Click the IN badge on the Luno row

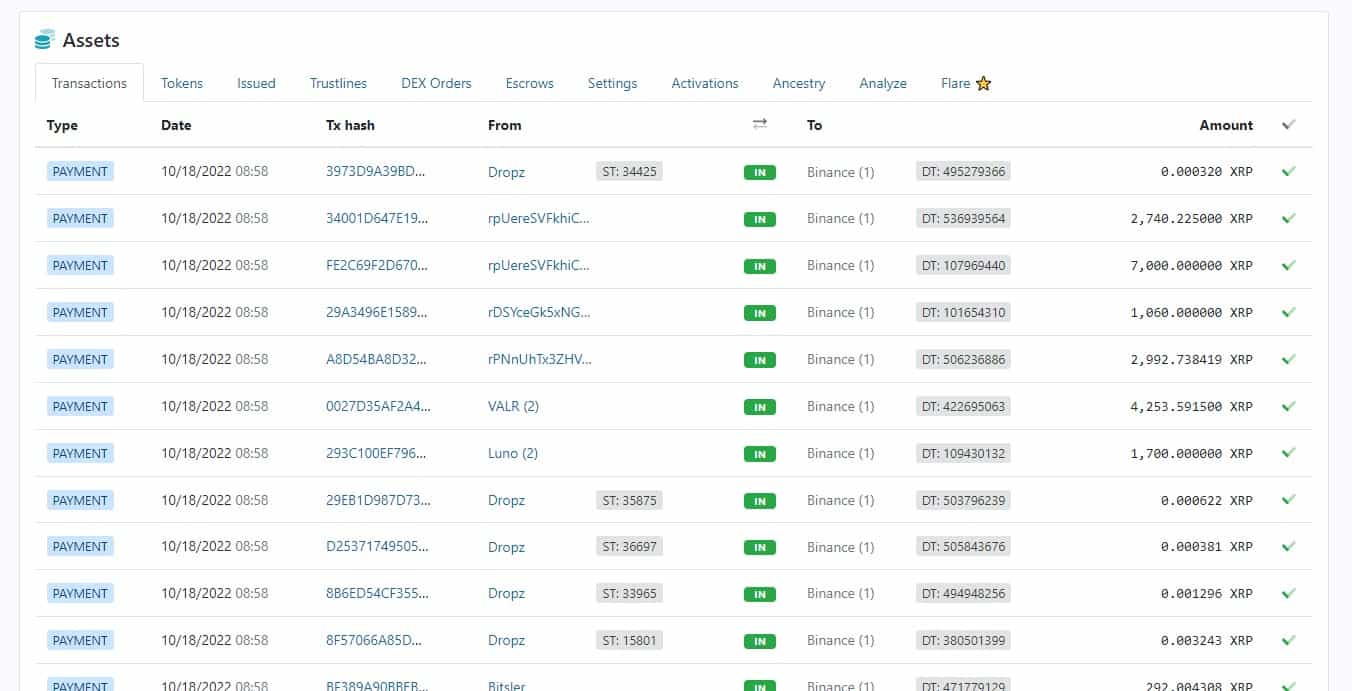(x=760, y=454)
